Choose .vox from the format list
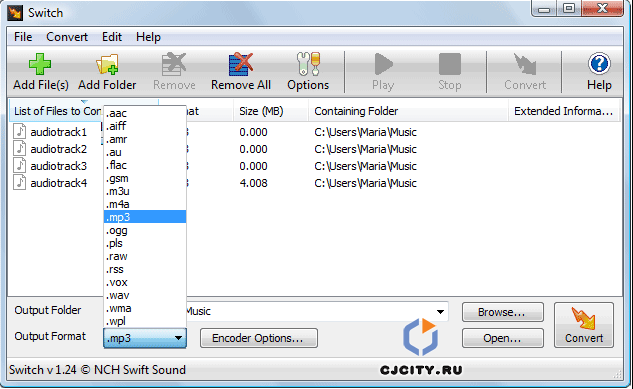 click(145, 282)
